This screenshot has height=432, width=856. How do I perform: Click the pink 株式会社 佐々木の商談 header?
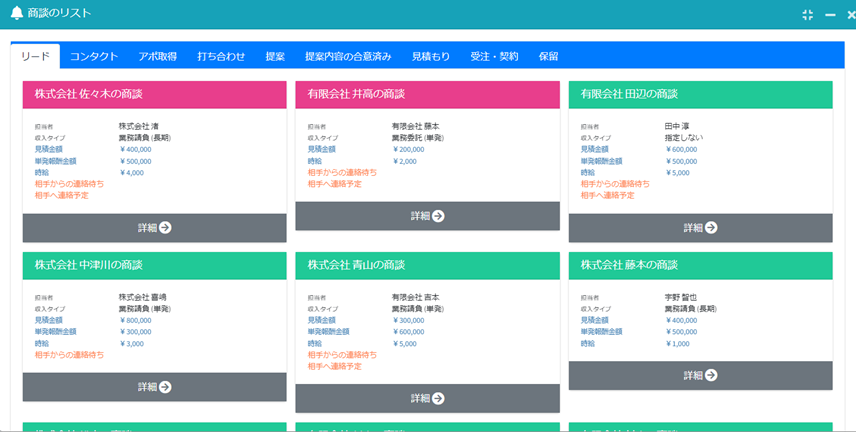coord(154,95)
